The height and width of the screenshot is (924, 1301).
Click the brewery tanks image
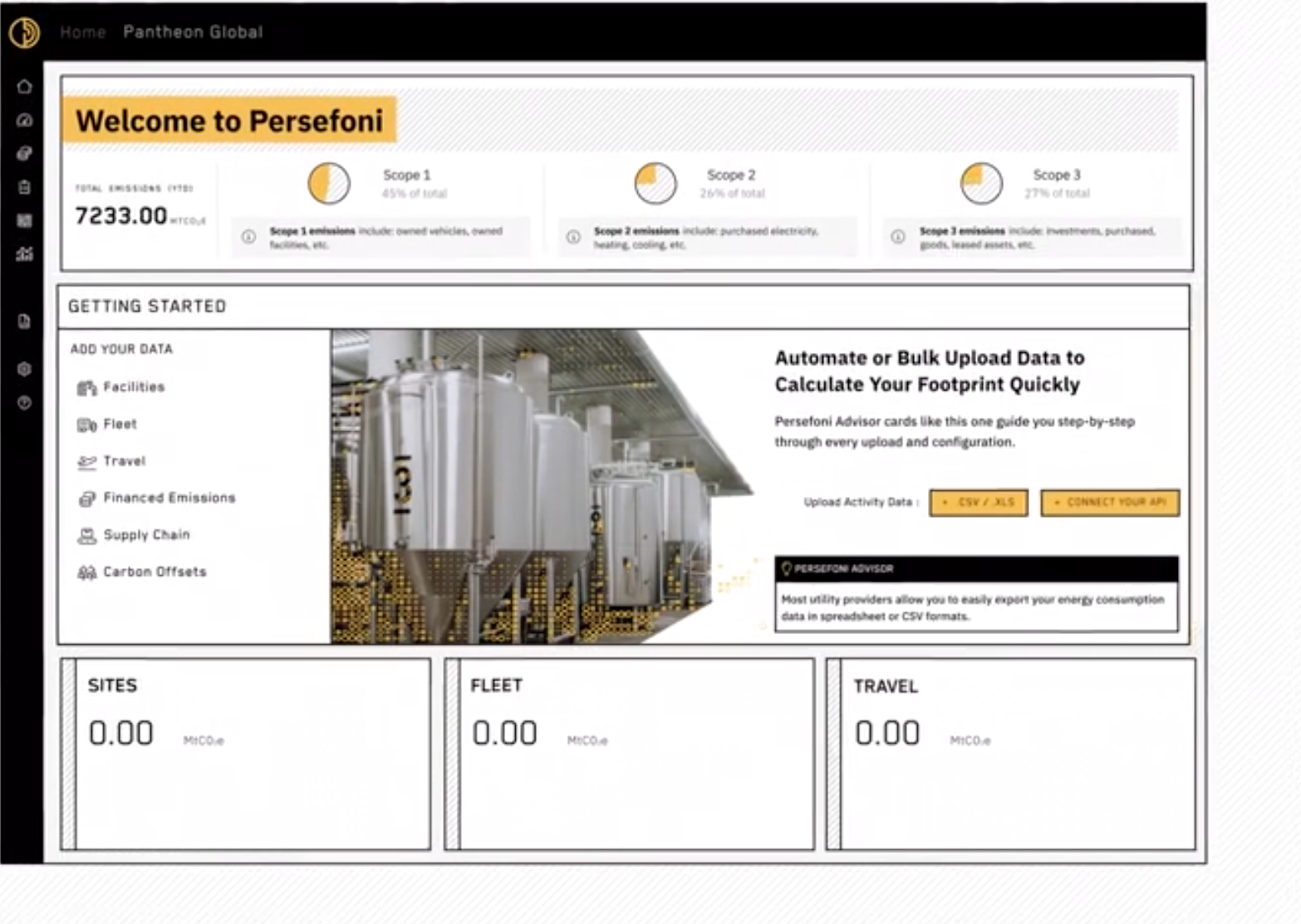click(x=540, y=487)
